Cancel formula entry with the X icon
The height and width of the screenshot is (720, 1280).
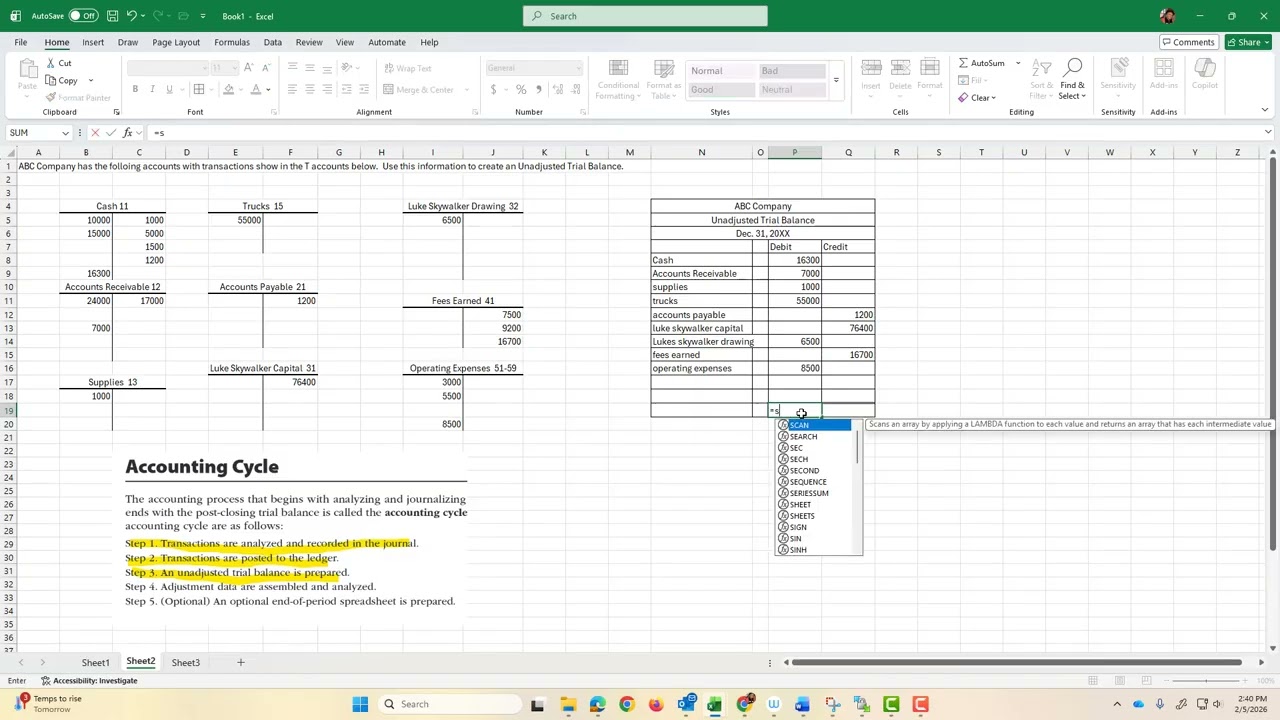click(x=95, y=133)
